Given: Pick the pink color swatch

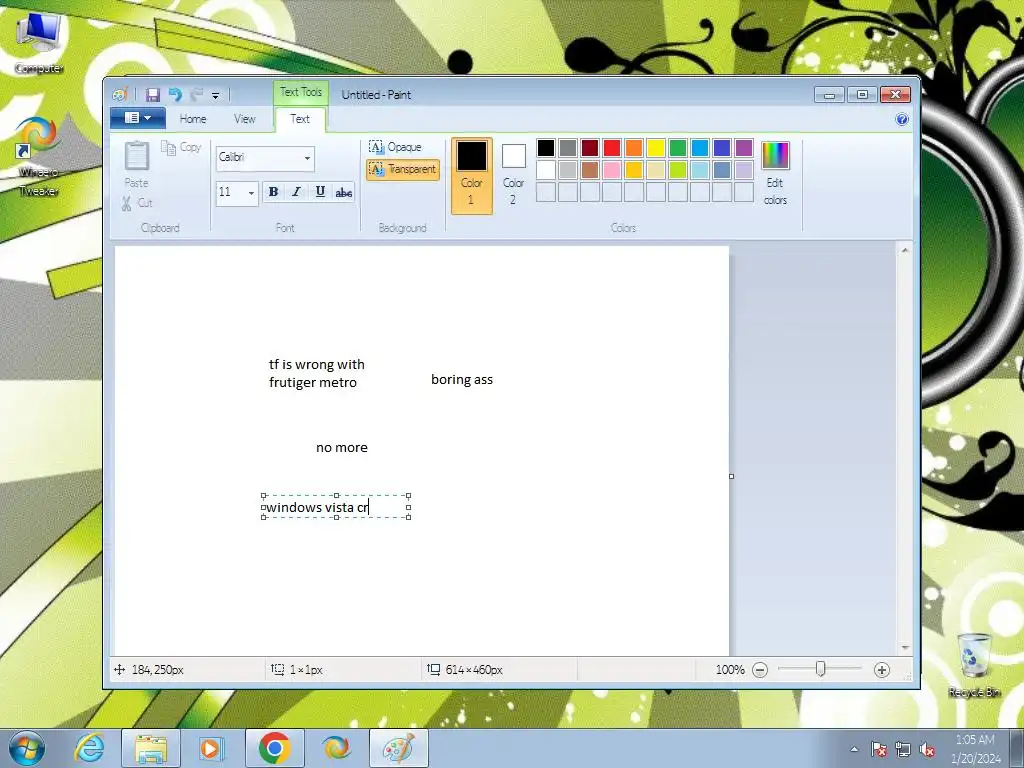Looking at the screenshot, I should [612, 170].
